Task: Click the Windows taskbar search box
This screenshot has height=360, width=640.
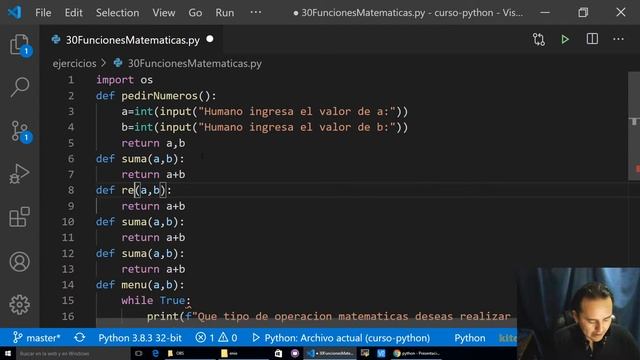Action: [x=73, y=353]
